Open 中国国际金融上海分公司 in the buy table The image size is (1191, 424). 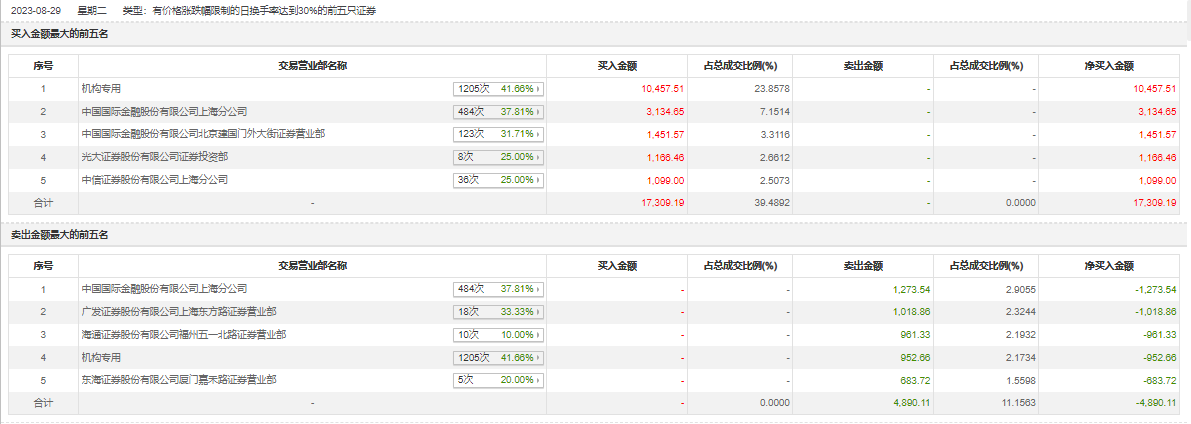[x=164, y=112]
